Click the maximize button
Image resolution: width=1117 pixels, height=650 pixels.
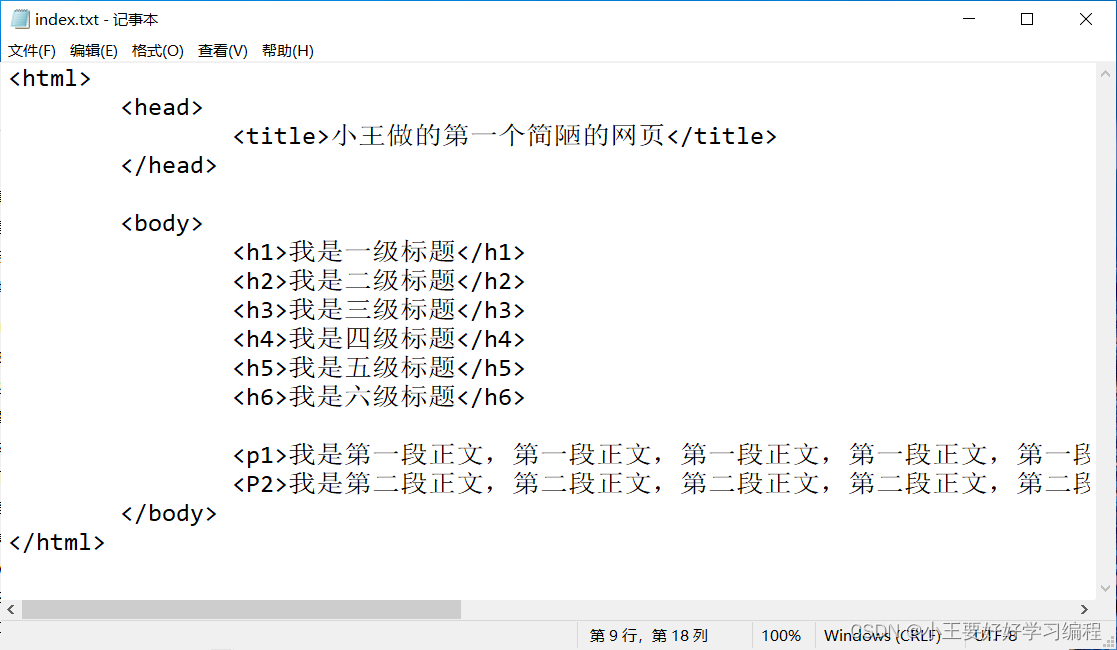[1025, 18]
